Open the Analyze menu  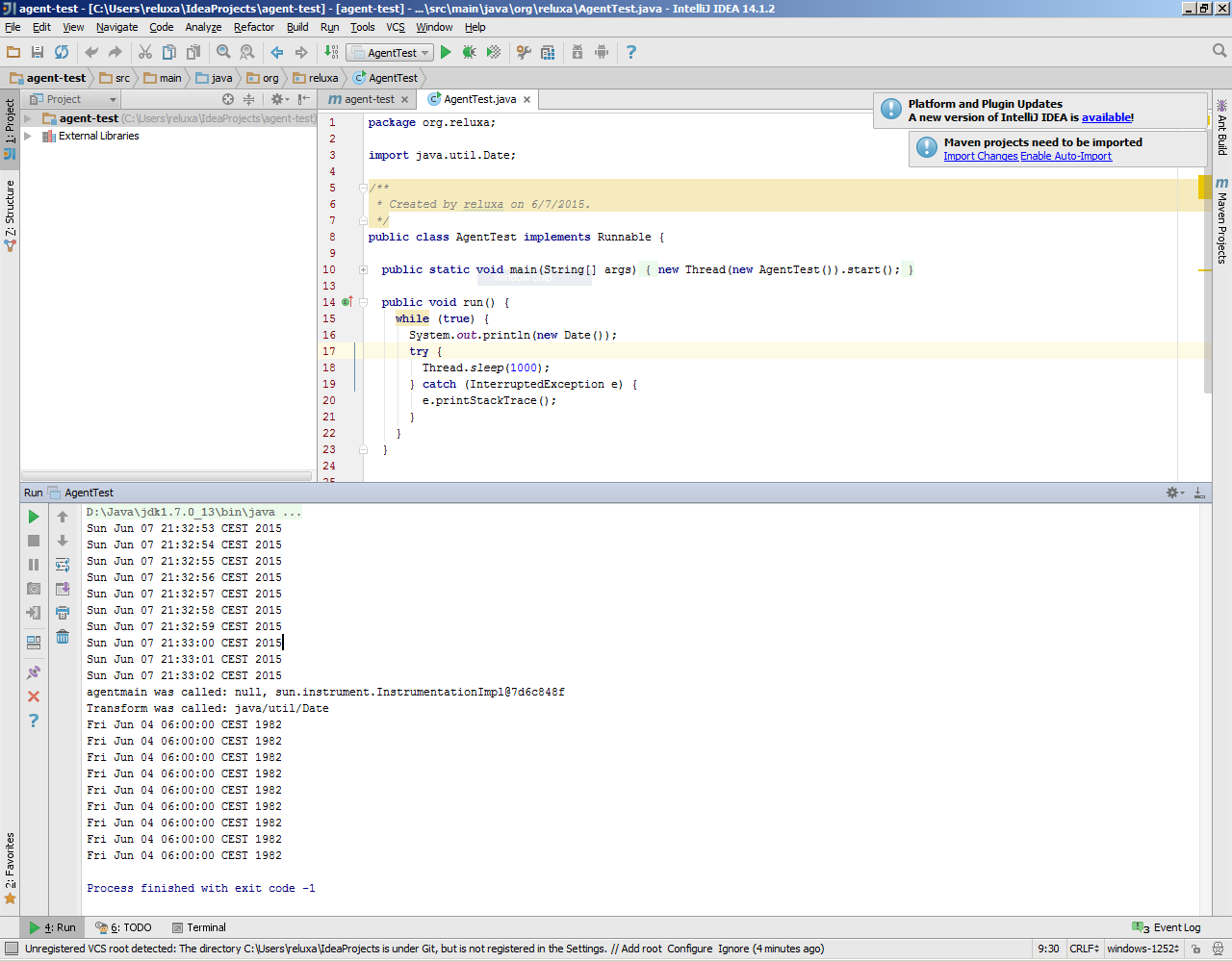pyautogui.click(x=203, y=27)
